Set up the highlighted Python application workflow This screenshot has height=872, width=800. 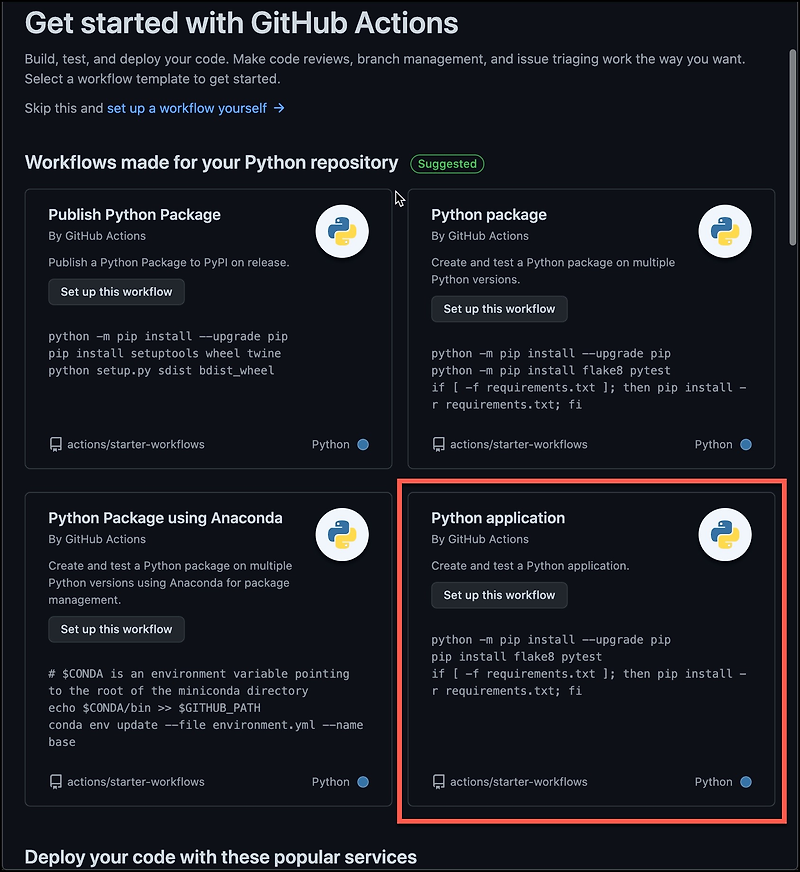click(499, 595)
